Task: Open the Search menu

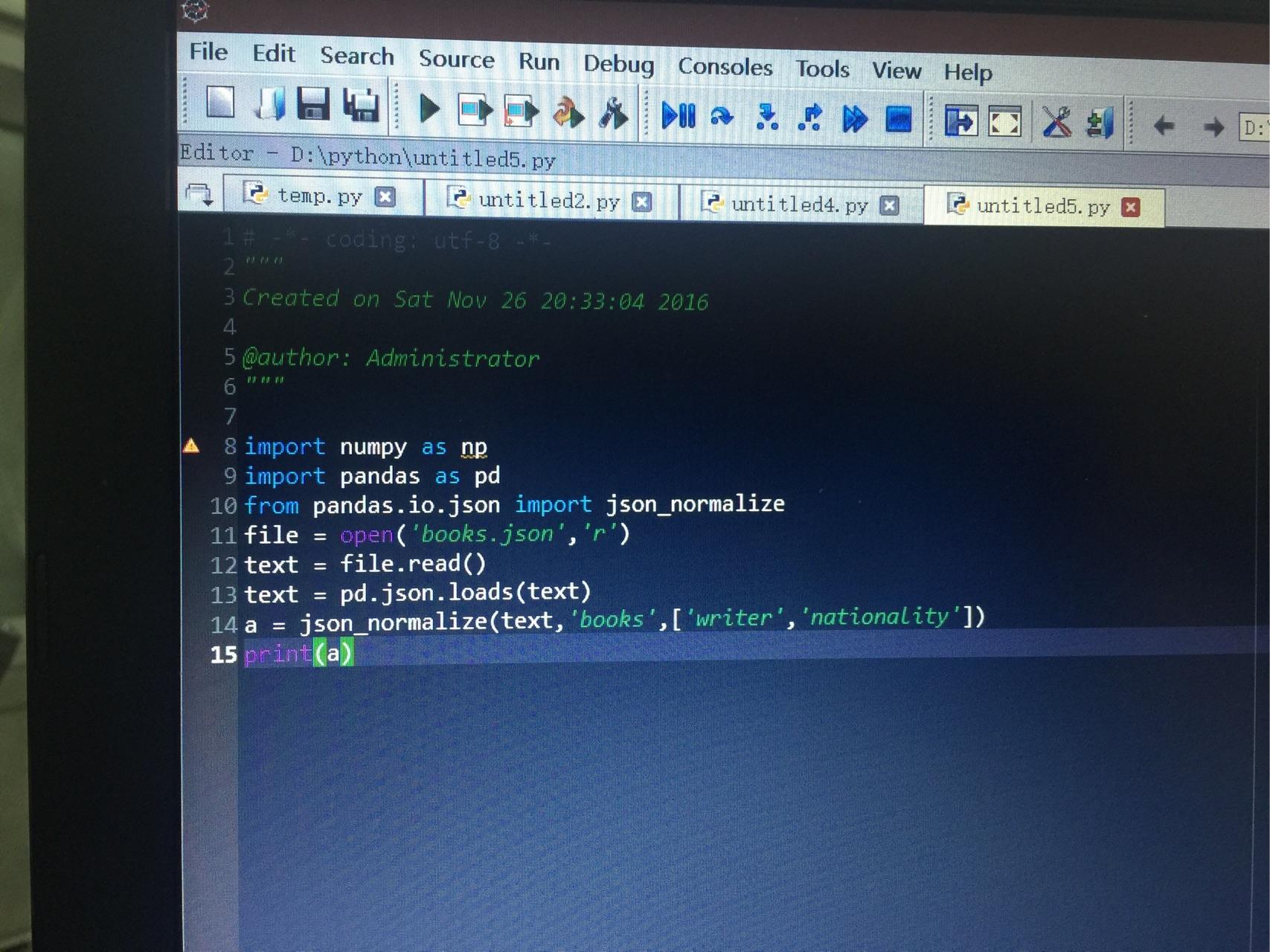Action: pyautogui.click(x=357, y=56)
